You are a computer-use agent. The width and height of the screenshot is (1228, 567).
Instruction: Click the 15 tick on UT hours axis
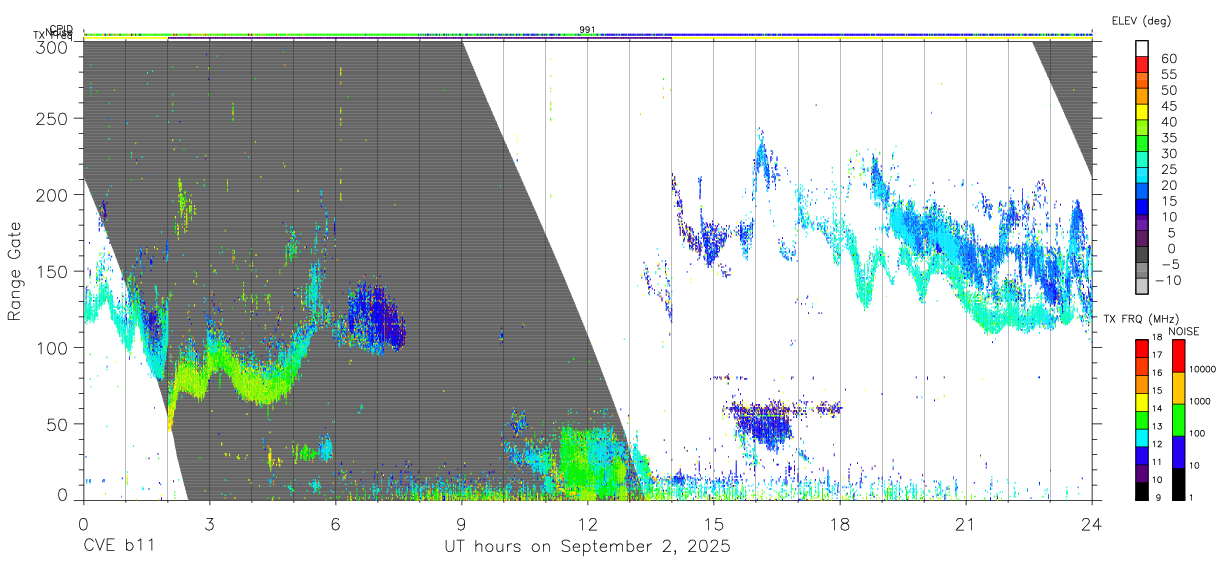[714, 523]
